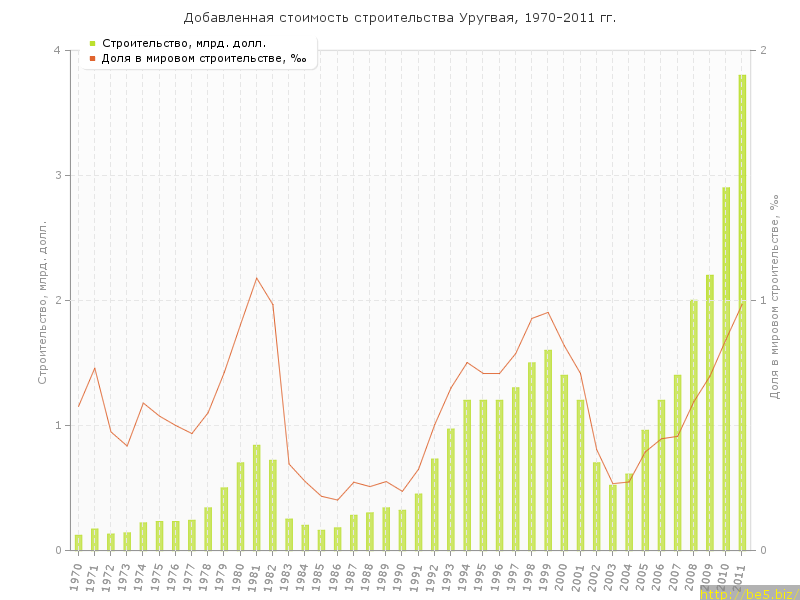
Task: Click the value 2 on right y-axis
Action: (x=764, y=50)
